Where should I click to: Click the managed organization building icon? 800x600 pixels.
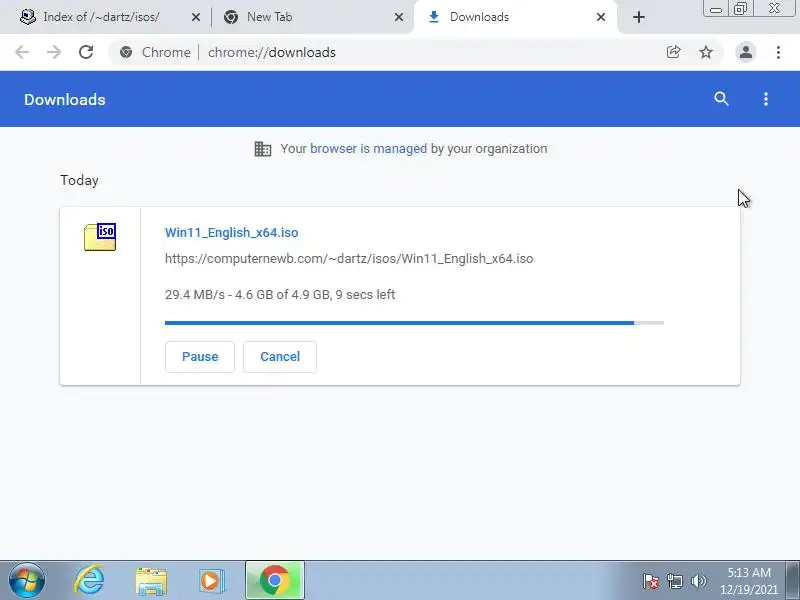click(263, 149)
